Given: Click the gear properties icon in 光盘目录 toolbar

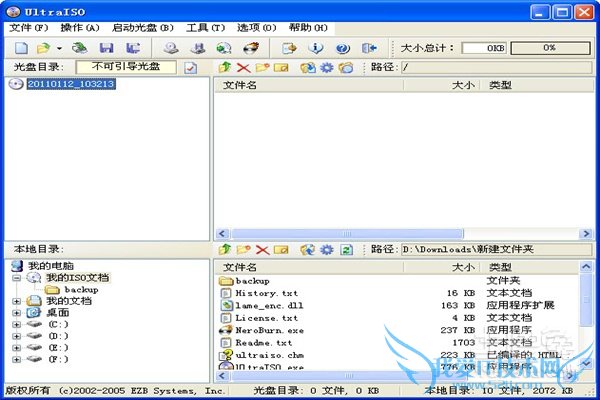Looking at the screenshot, I should (x=326, y=68).
